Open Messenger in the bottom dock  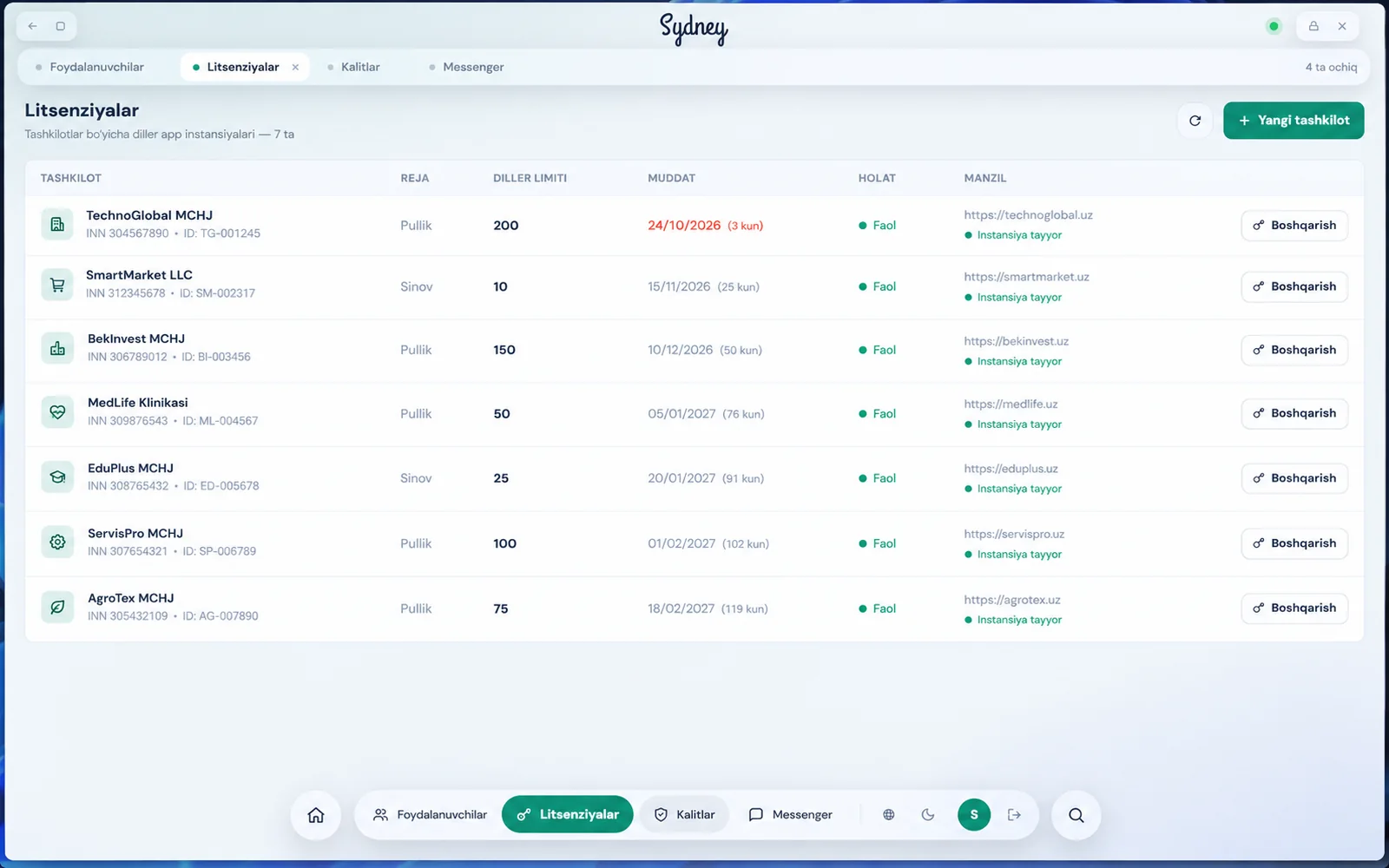[791, 815]
